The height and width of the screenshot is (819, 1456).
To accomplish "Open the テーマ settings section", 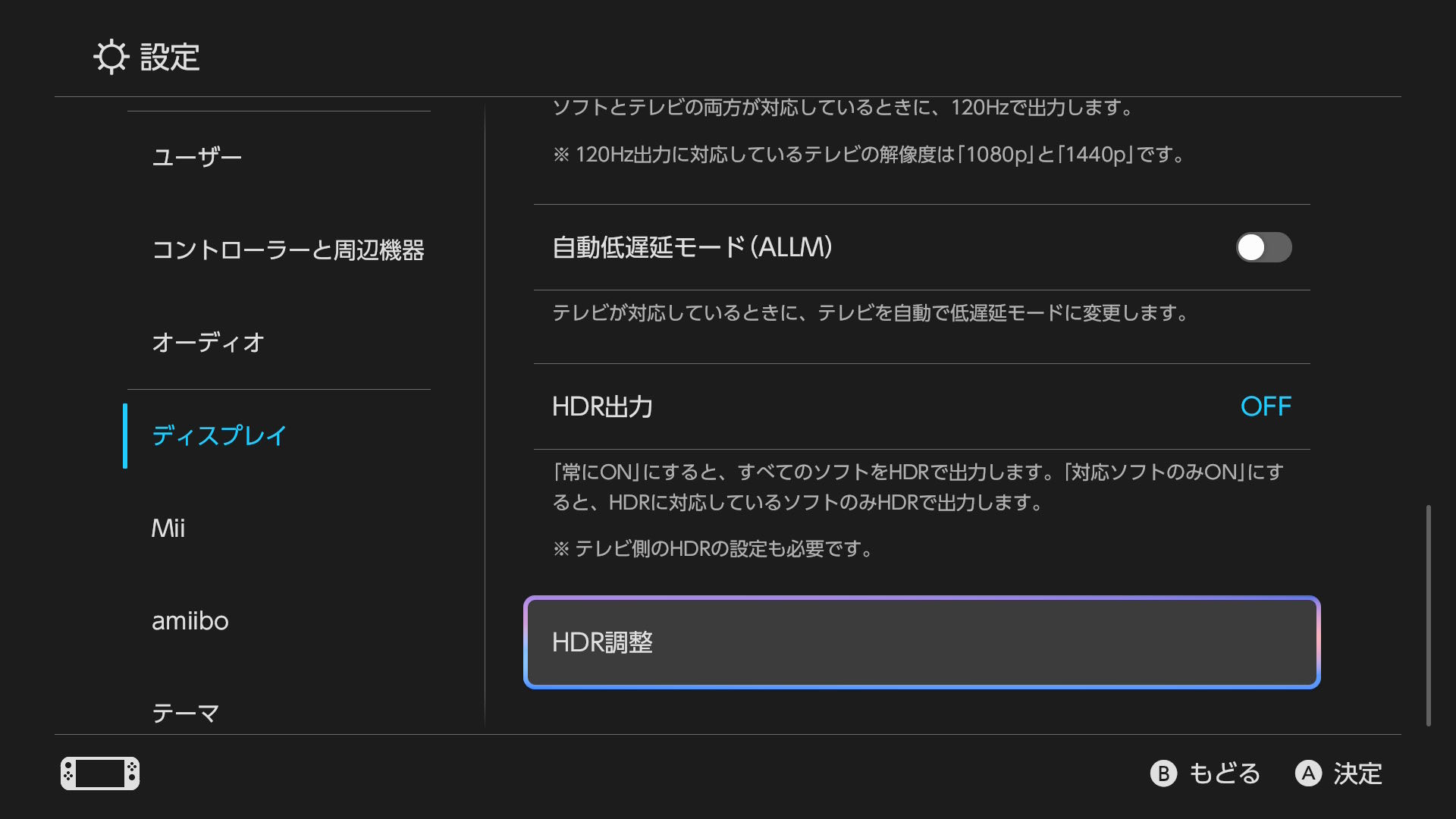I will pos(186,712).
